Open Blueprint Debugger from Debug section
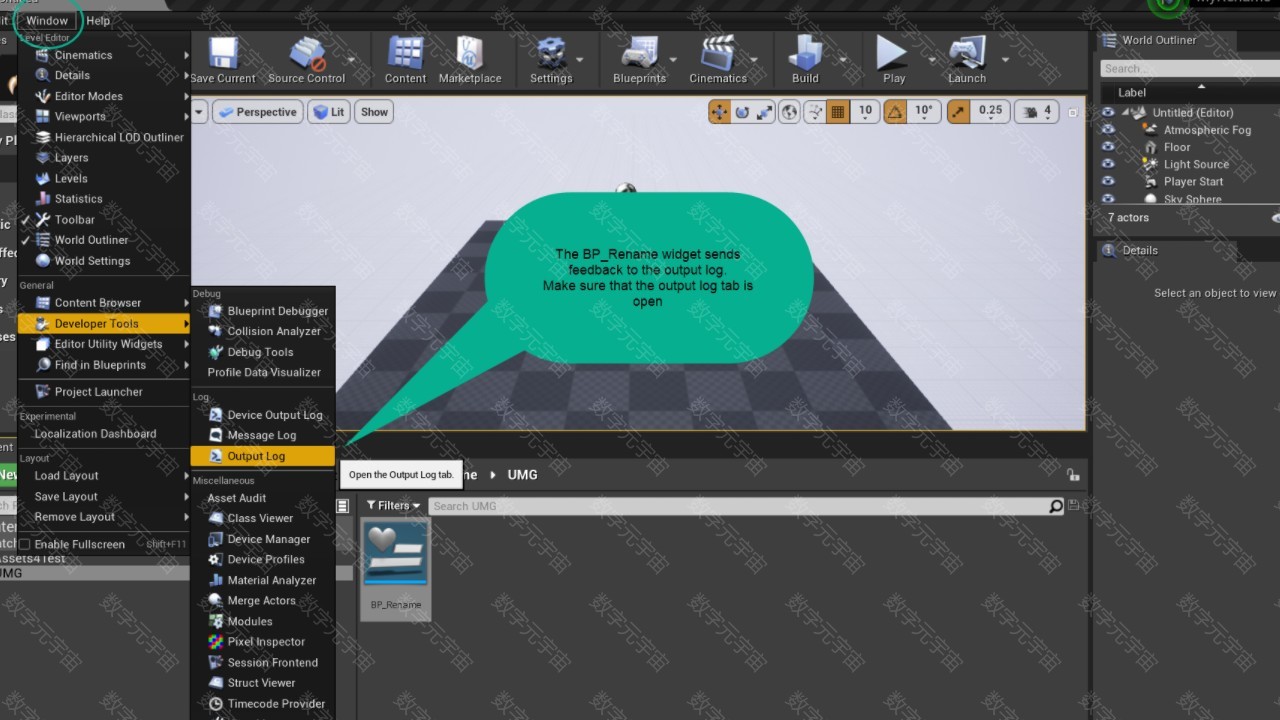Viewport: 1280px width, 720px height. pyautogui.click(x=262, y=311)
